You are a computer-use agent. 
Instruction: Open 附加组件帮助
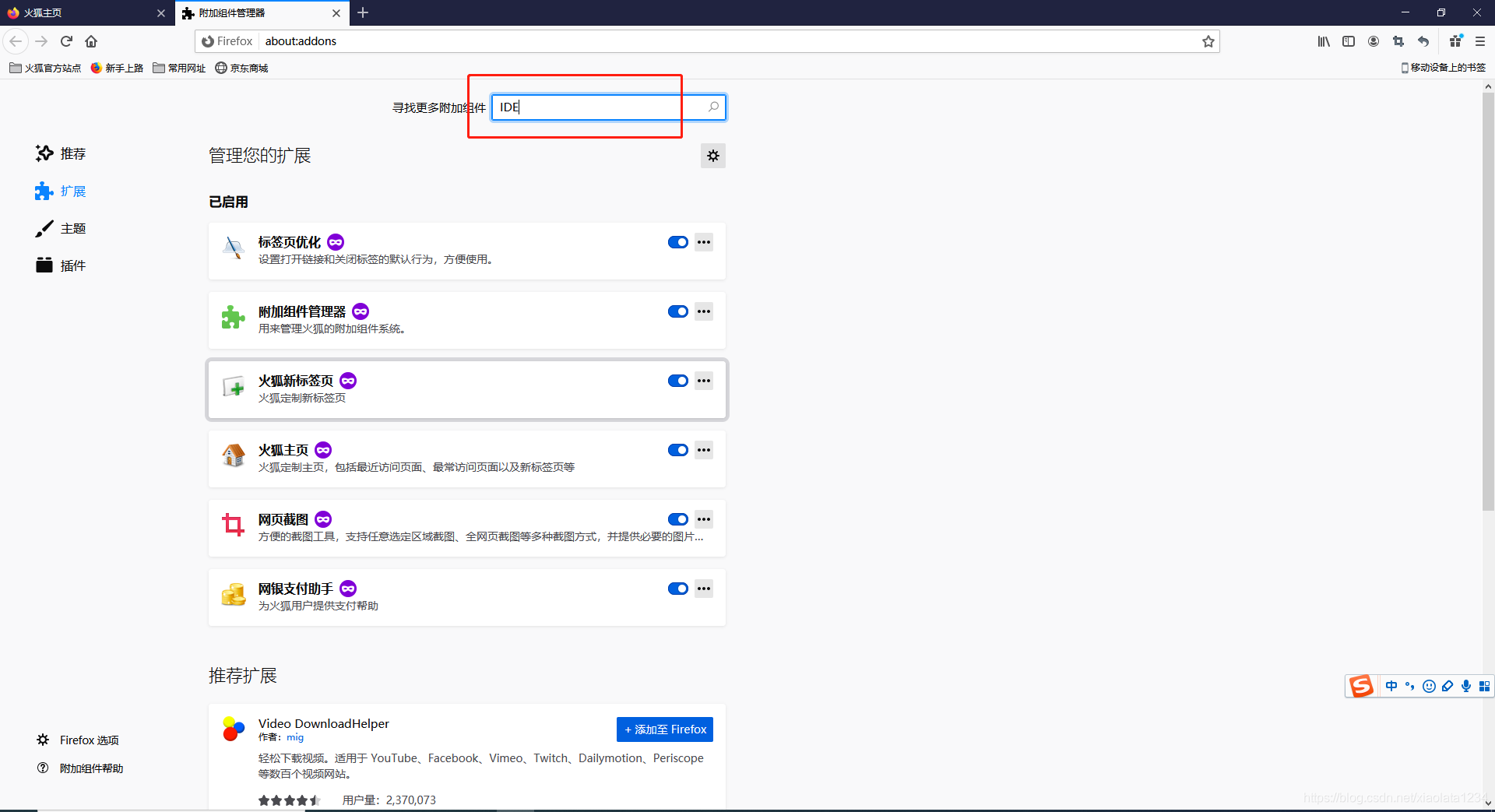pyautogui.click(x=80, y=768)
